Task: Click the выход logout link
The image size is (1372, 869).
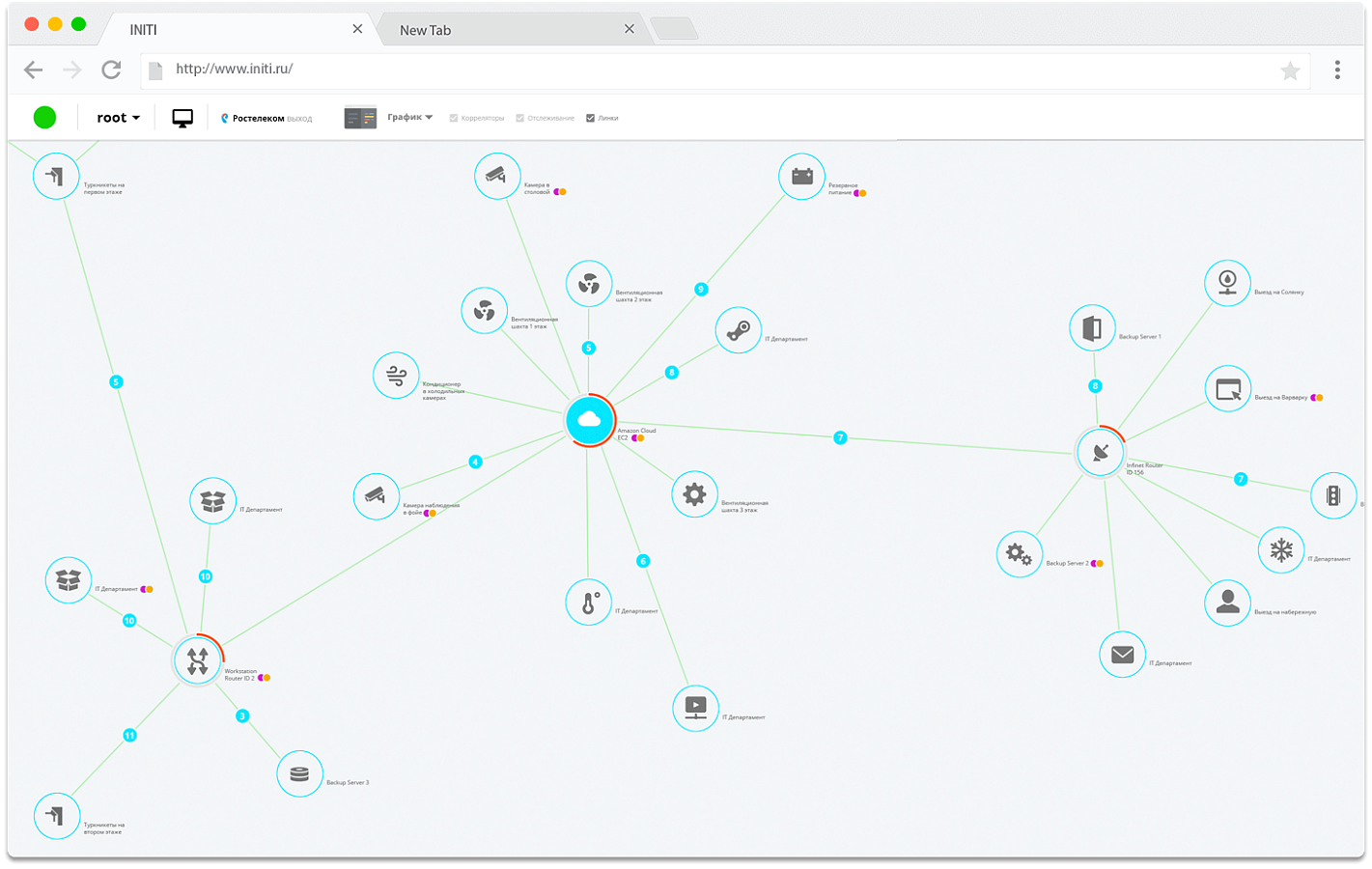Action: pos(299,119)
